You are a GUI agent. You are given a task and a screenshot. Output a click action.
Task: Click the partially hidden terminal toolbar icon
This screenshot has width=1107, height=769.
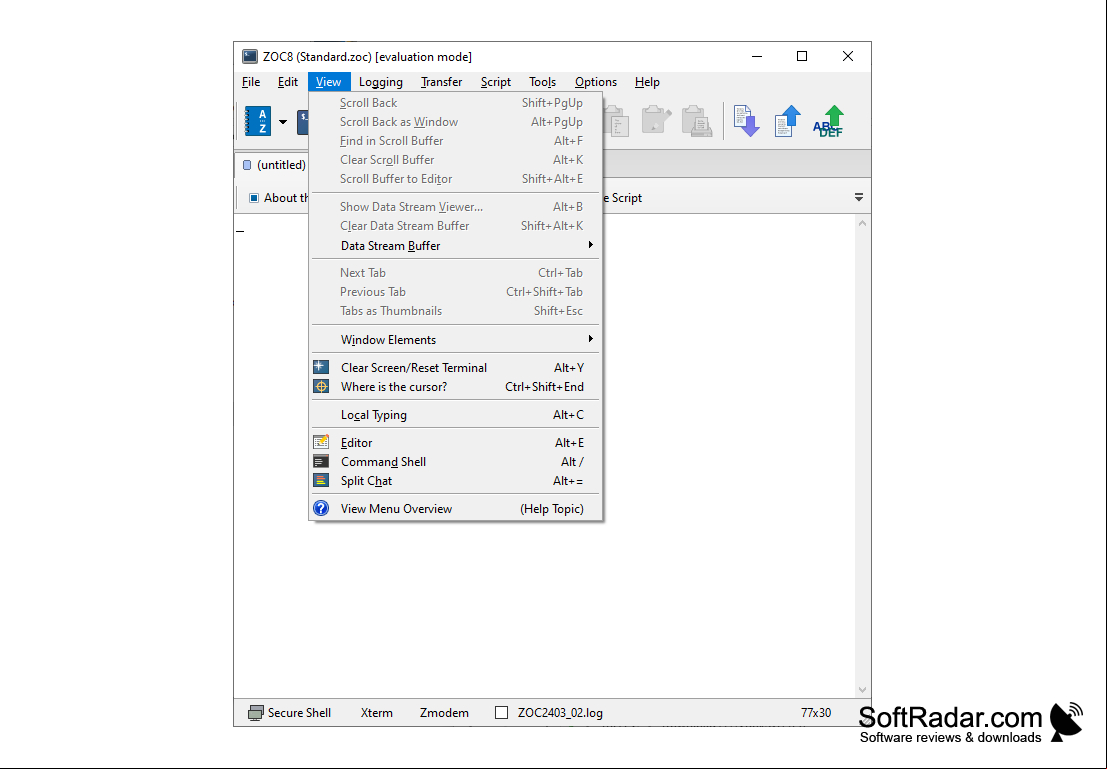click(302, 121)
